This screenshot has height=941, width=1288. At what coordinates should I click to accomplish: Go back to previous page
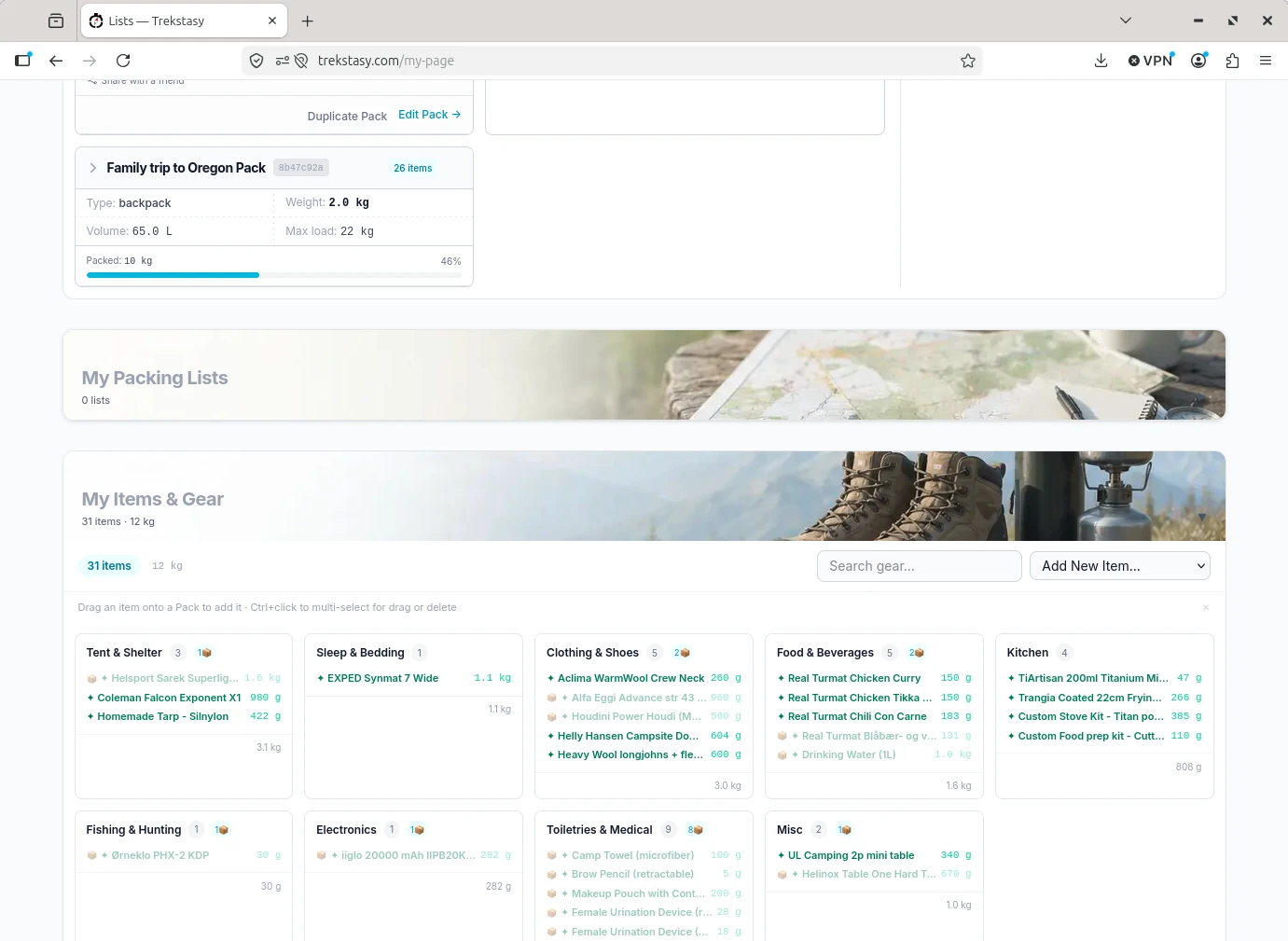(56, 61)
